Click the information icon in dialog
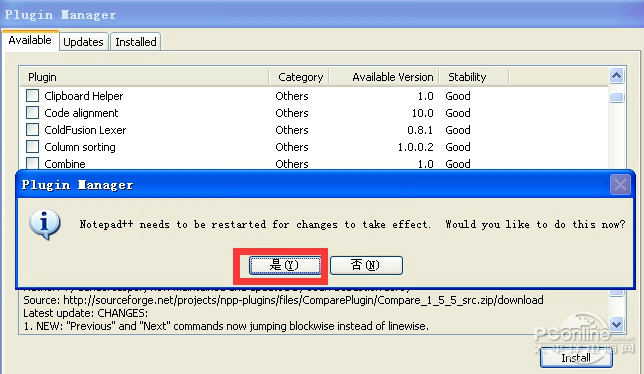This screenshot has width=644, height=374. point(44,224)
